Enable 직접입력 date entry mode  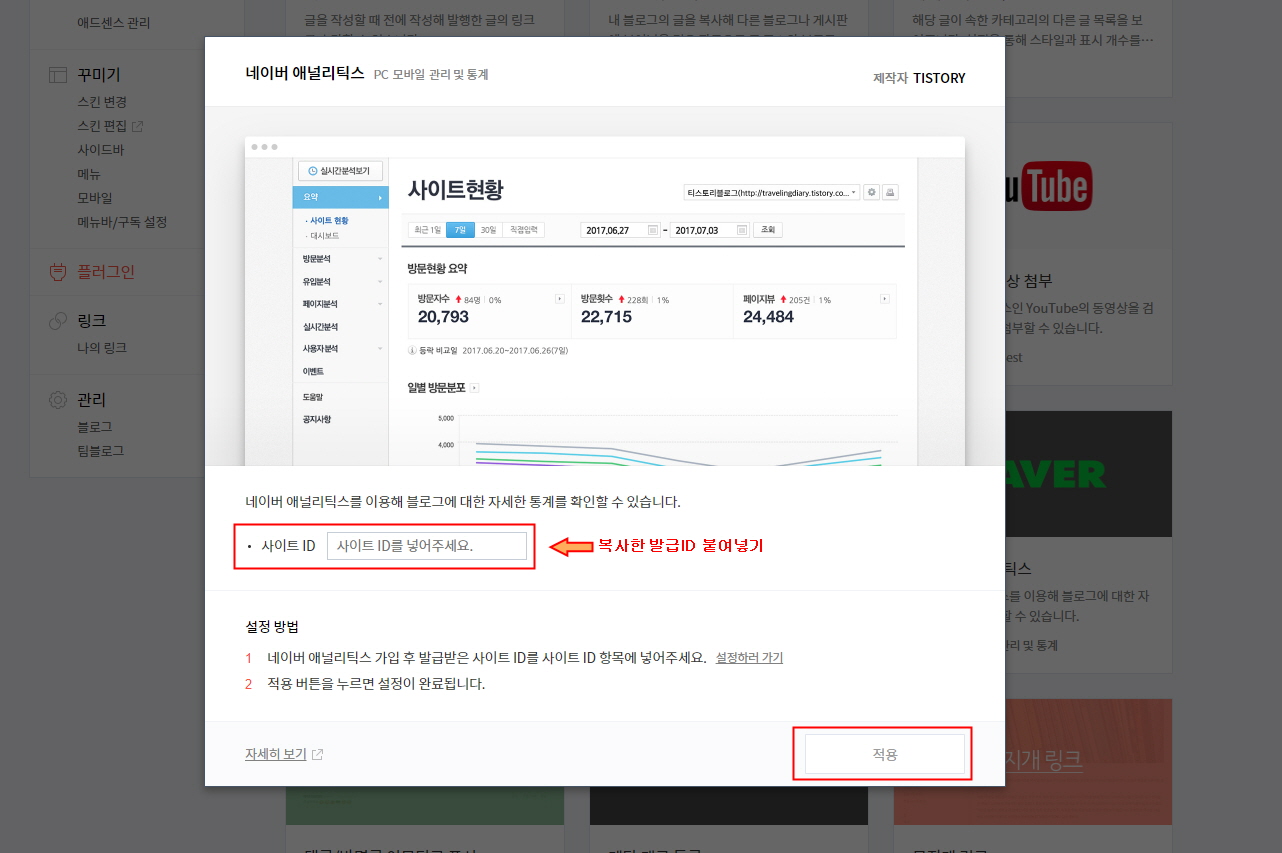pos(523,229)
